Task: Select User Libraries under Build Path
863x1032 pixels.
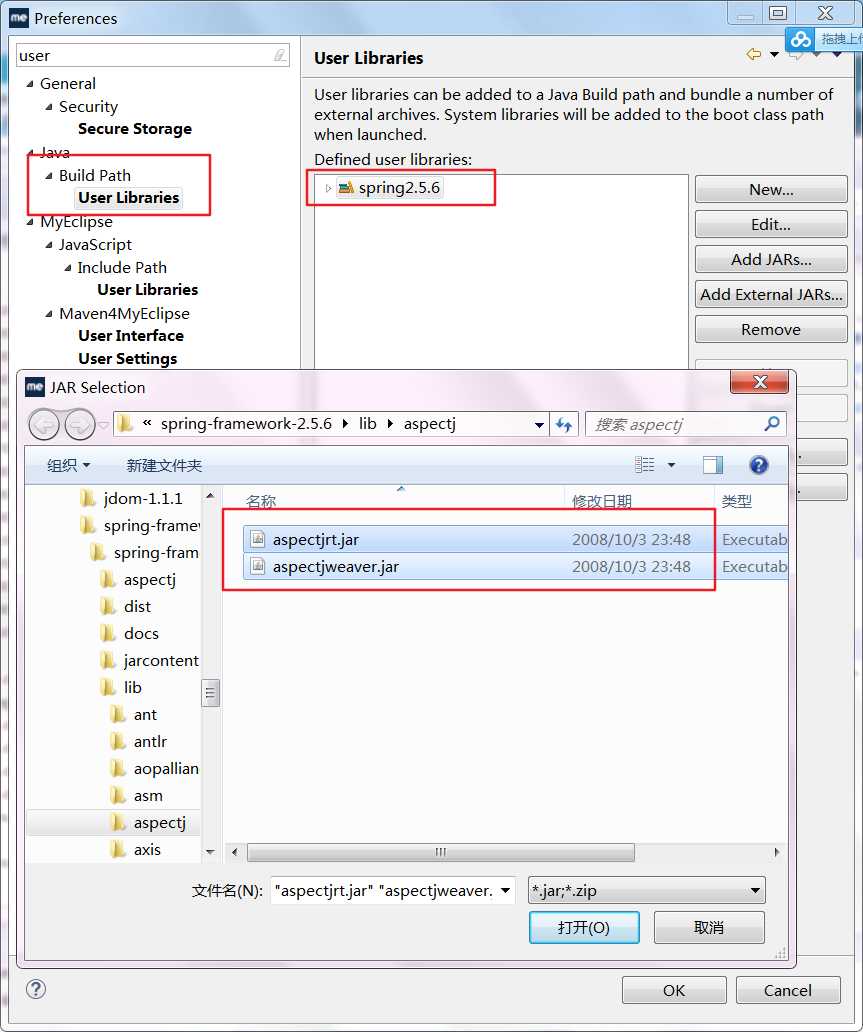Action: (x=128, y=198)
